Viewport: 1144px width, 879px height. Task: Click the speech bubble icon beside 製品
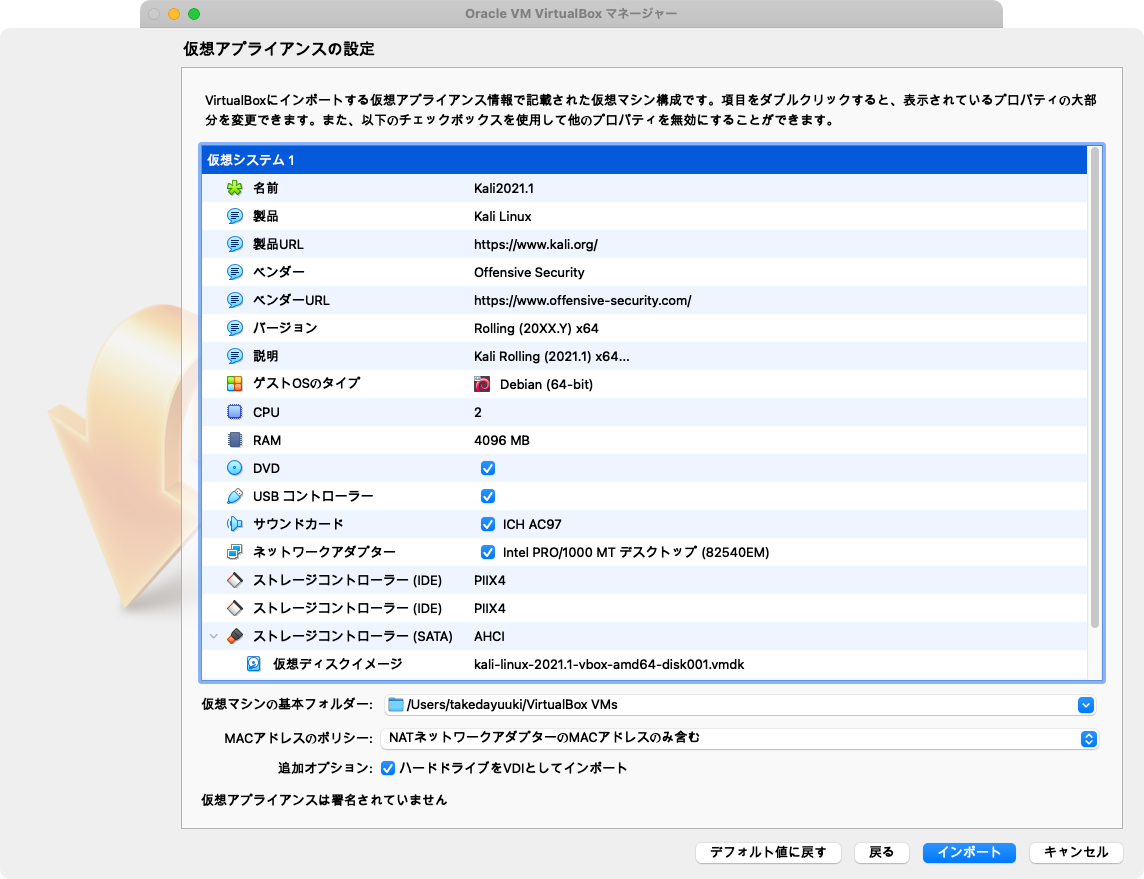234,216
